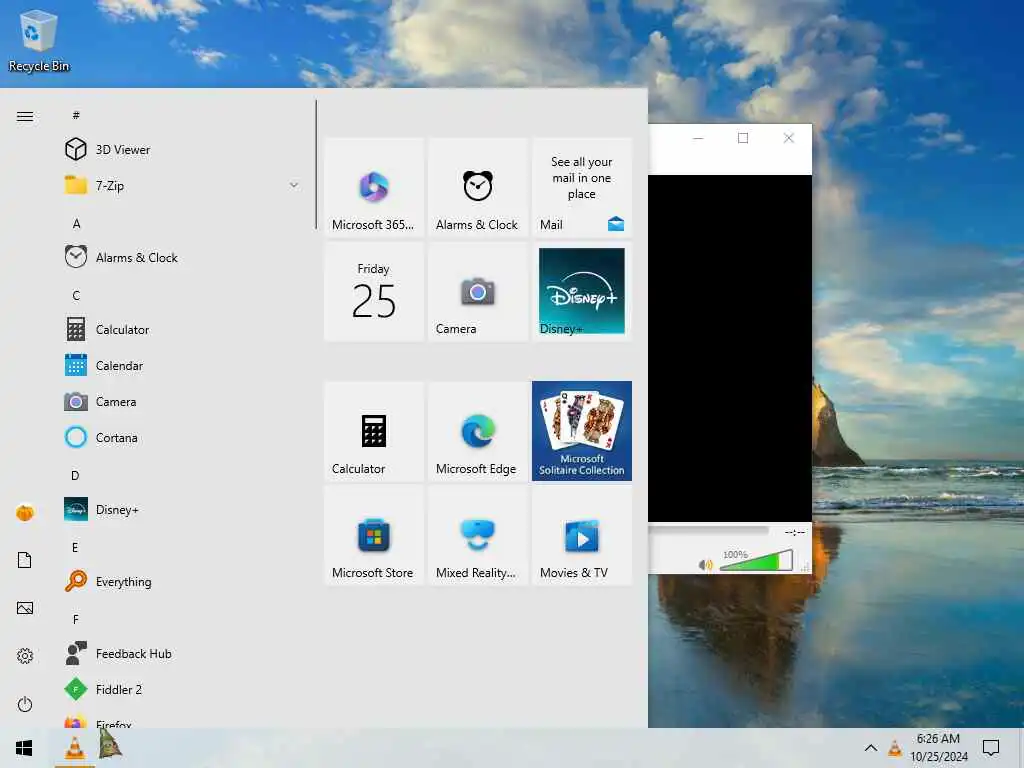Launch Camera from the app list
The width and height of the screenshot is (1024, 768).
[180, 402]
